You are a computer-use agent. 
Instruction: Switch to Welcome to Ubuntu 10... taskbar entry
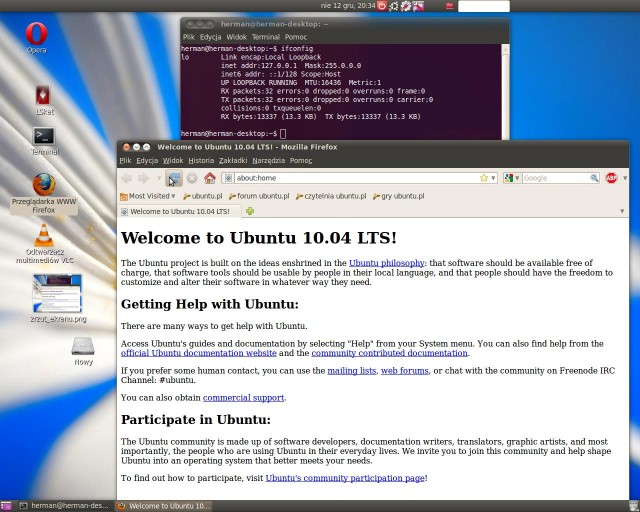point(164,506)
